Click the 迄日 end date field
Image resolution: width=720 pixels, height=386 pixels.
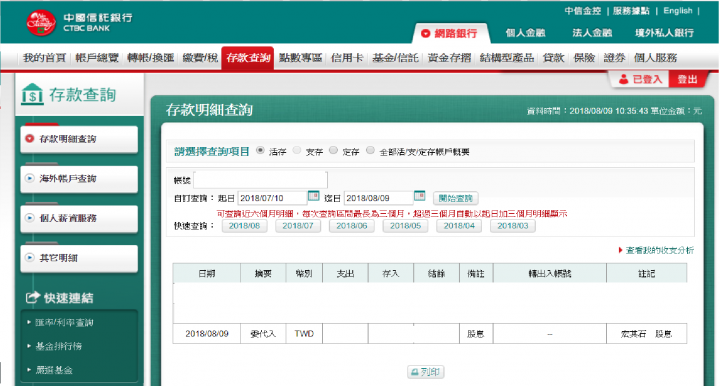(x=378, y=198)
